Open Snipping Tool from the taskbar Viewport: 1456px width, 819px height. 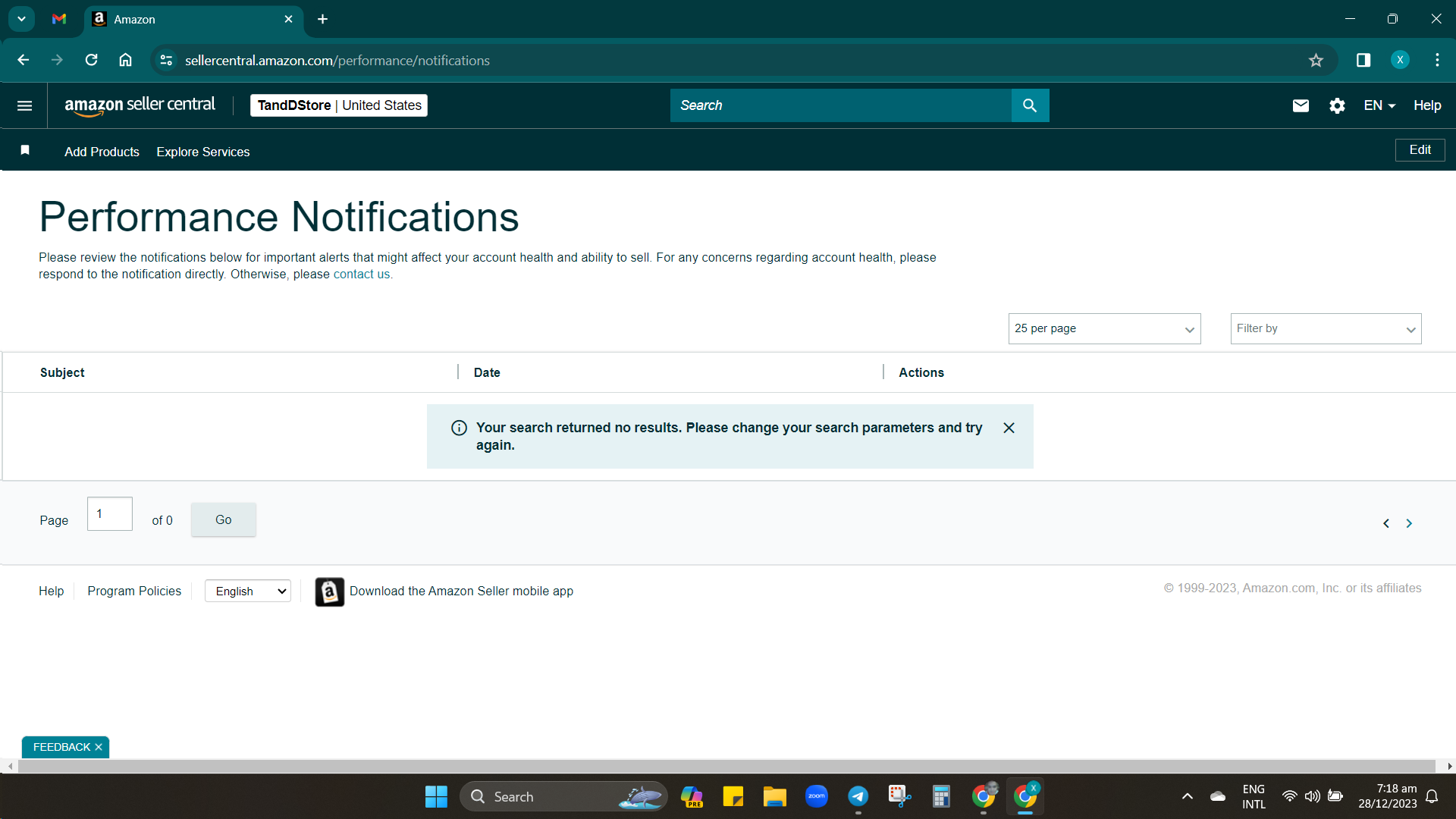(899, 796)
